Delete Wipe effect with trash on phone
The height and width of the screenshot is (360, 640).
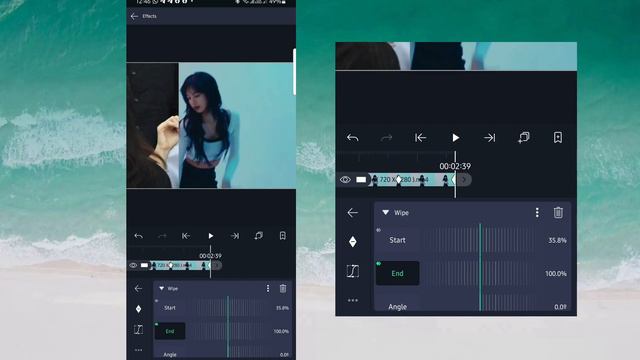click(283, 289)
